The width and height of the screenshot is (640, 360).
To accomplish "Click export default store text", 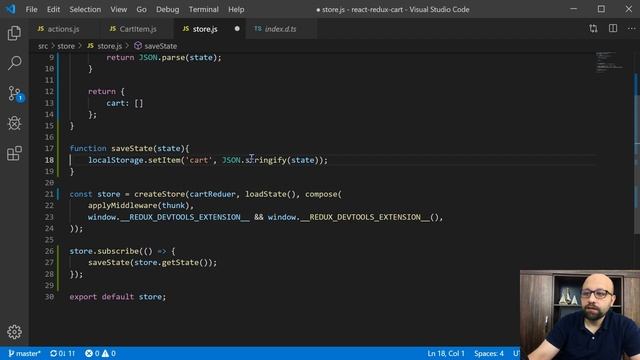I will click(x=118, y=297).
